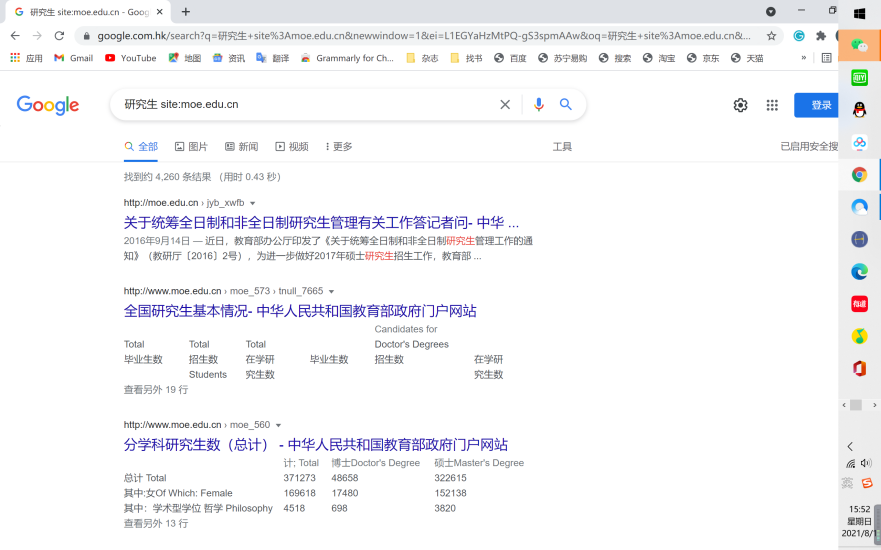The image size is (881, 550).
Task: Show hidden bookmarks with » chevron
Action: (803, 58)
